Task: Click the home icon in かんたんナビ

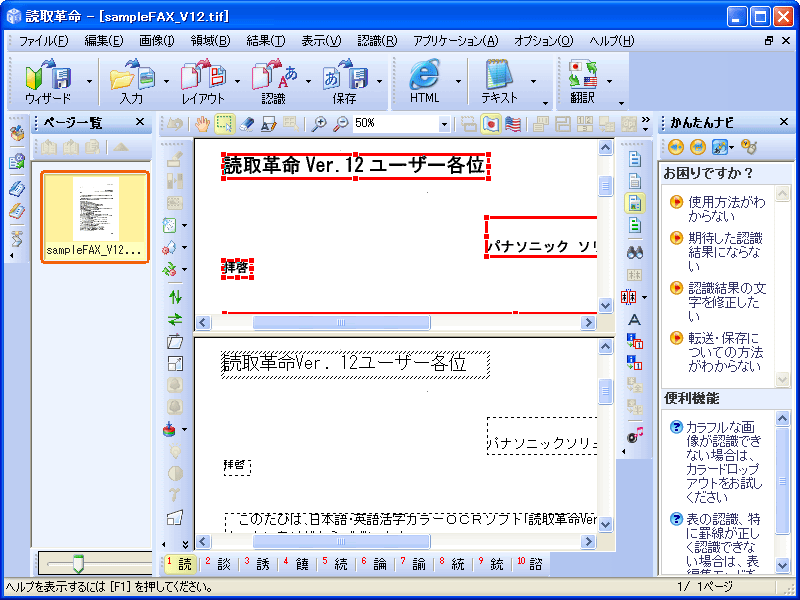Action: (697, 147)
